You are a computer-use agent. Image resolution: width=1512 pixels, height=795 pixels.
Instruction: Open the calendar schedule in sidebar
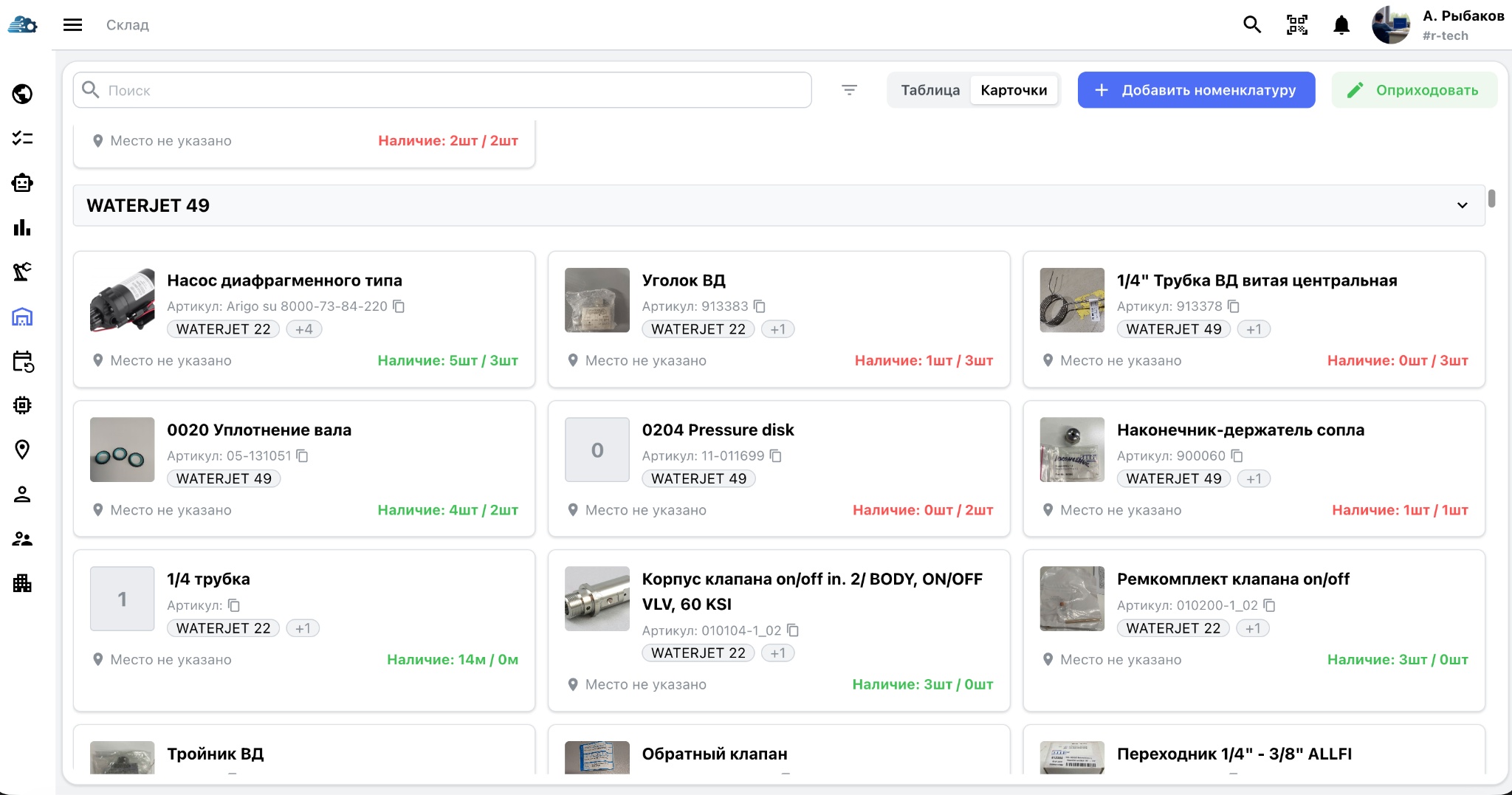(x=23, y=362)
